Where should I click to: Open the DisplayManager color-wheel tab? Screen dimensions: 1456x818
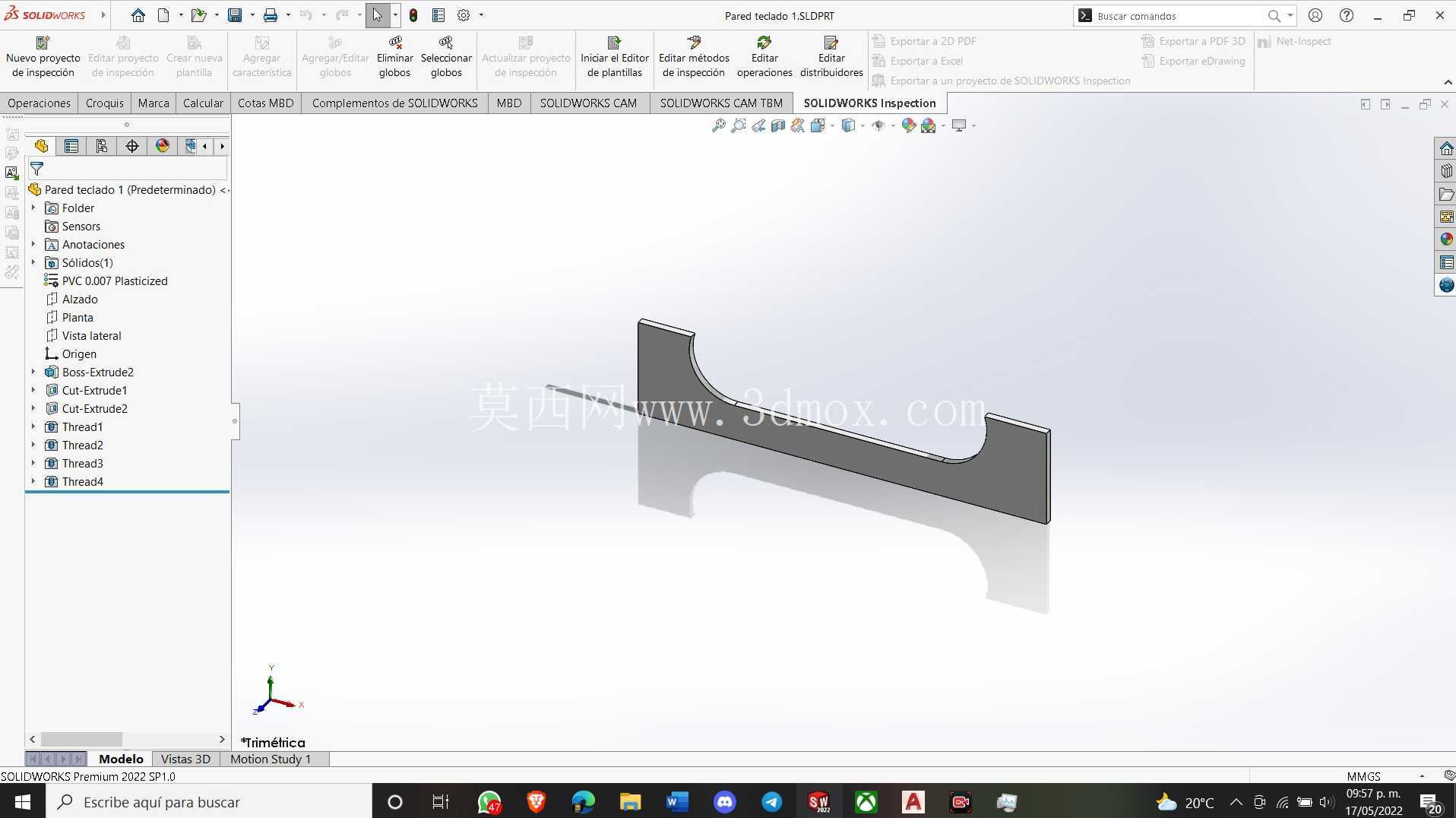163,146
